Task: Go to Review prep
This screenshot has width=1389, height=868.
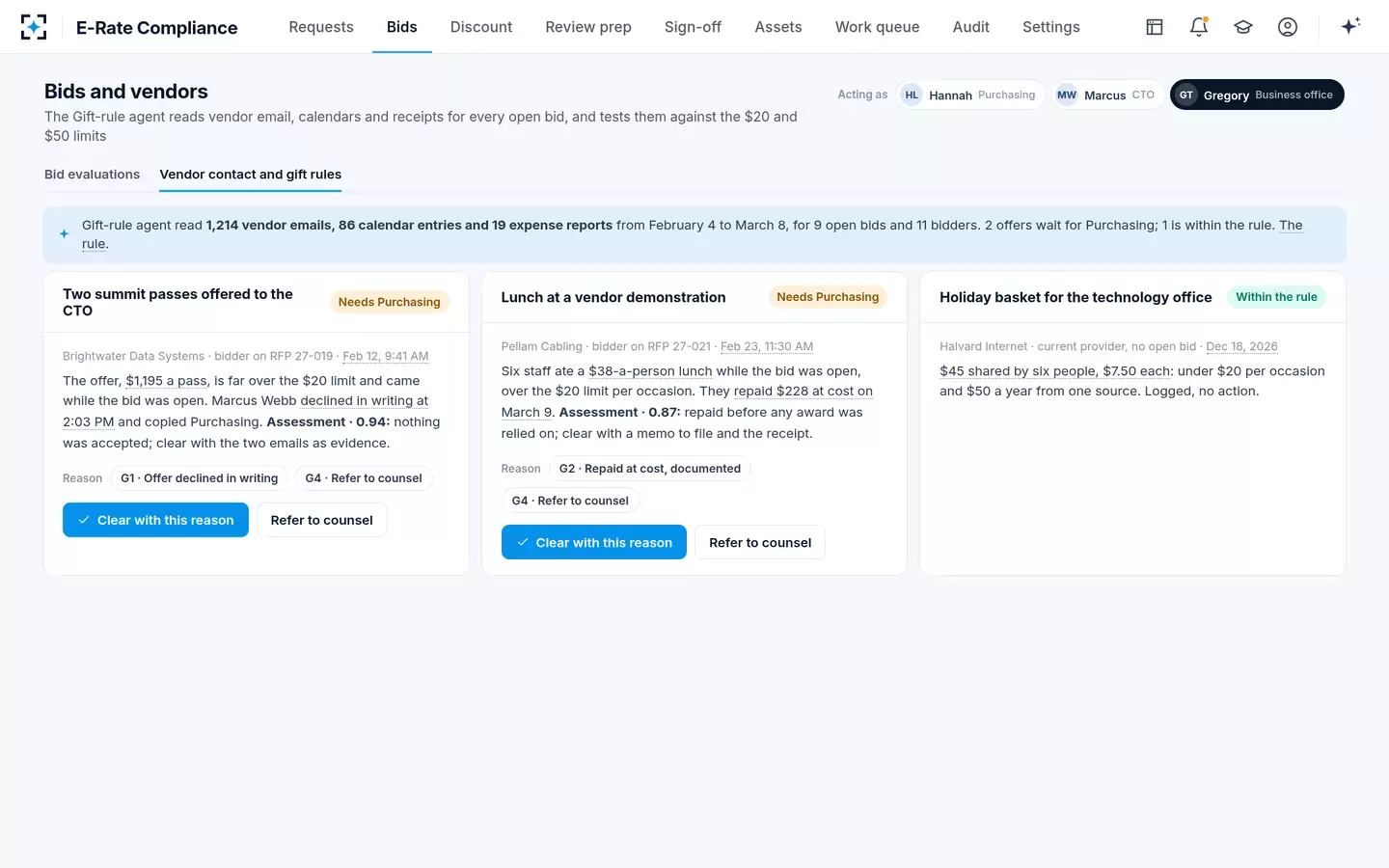Action: pos(588,27)
